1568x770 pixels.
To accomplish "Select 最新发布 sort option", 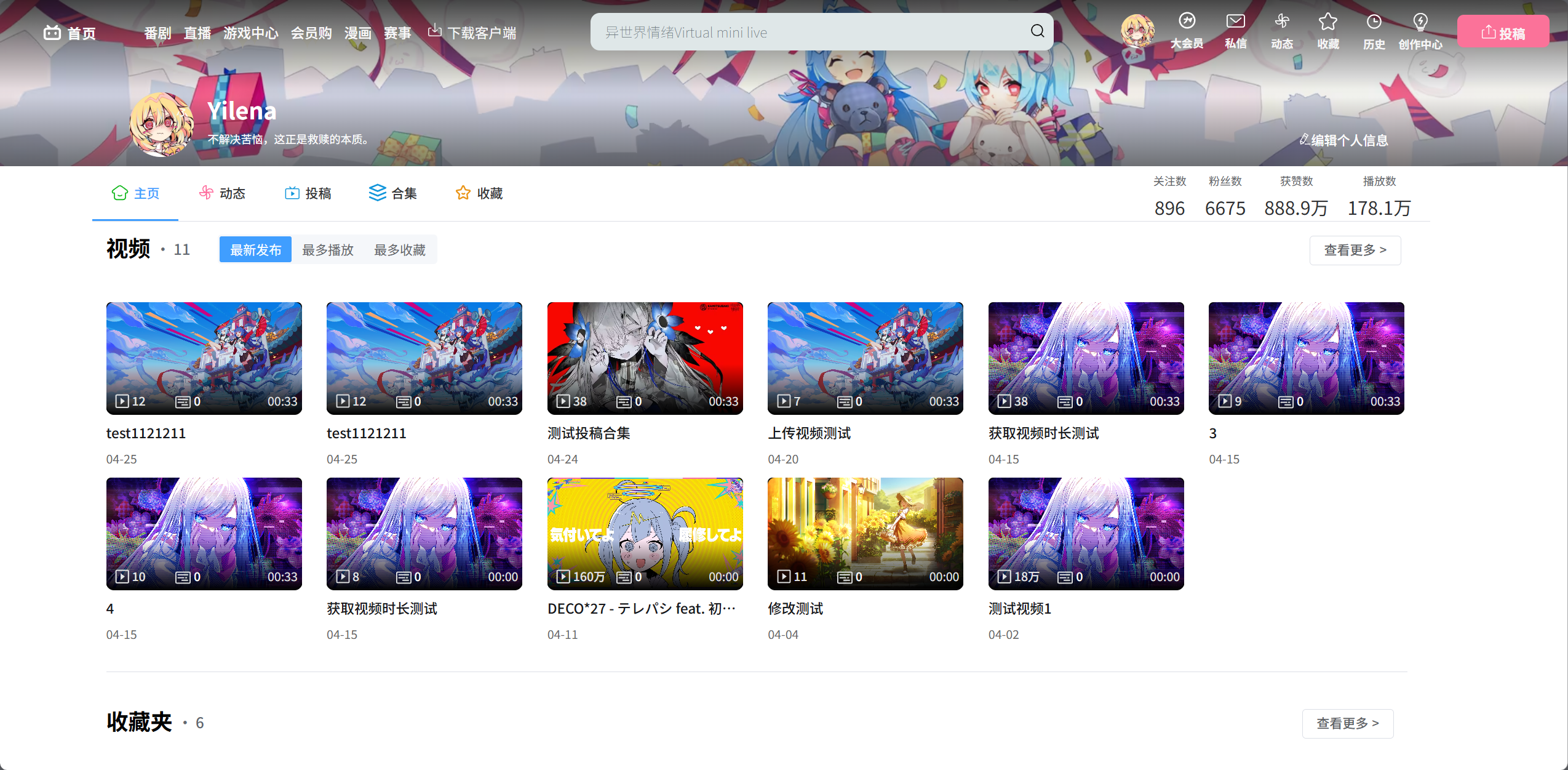I will (x=255, y=250).
